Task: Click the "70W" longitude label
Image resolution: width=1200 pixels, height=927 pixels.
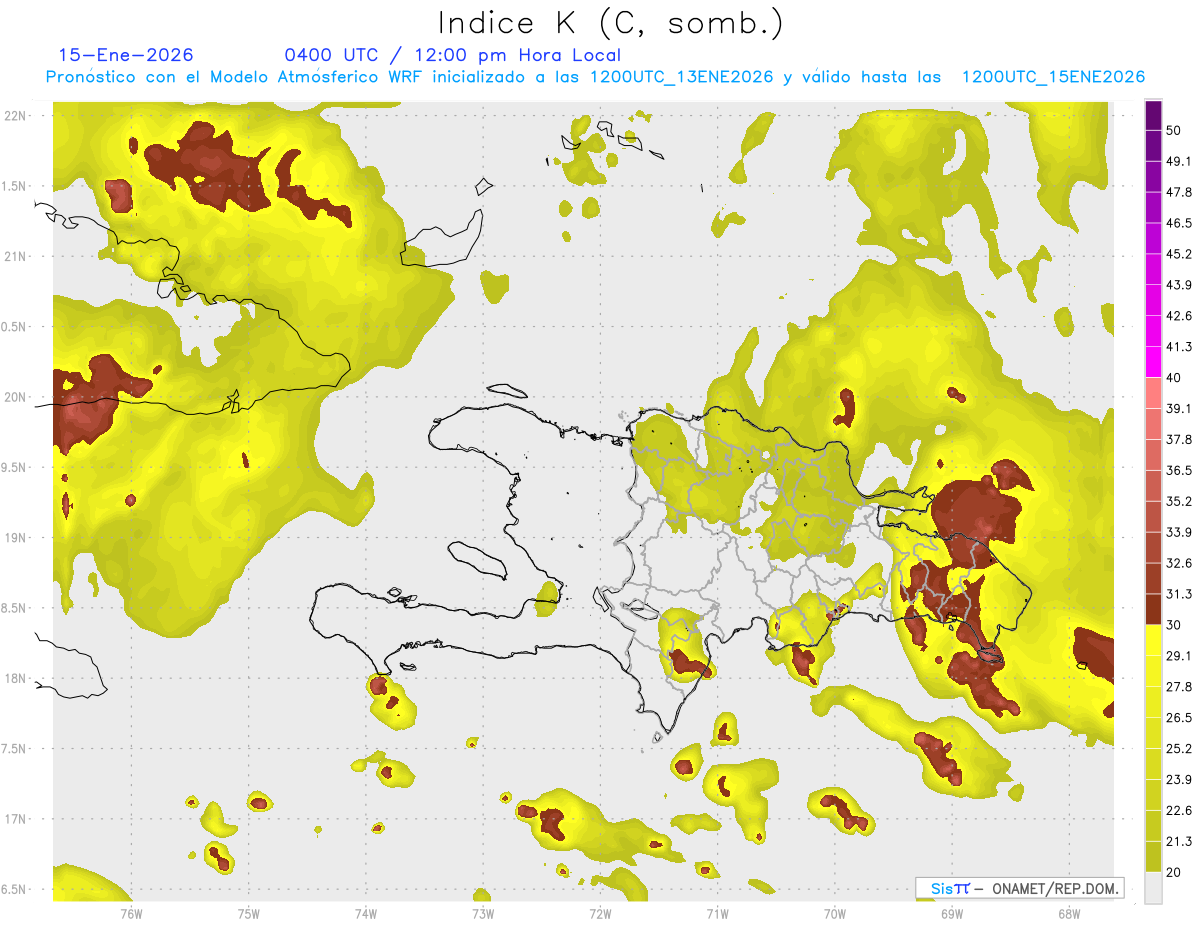Action: (x=834, y=913)
